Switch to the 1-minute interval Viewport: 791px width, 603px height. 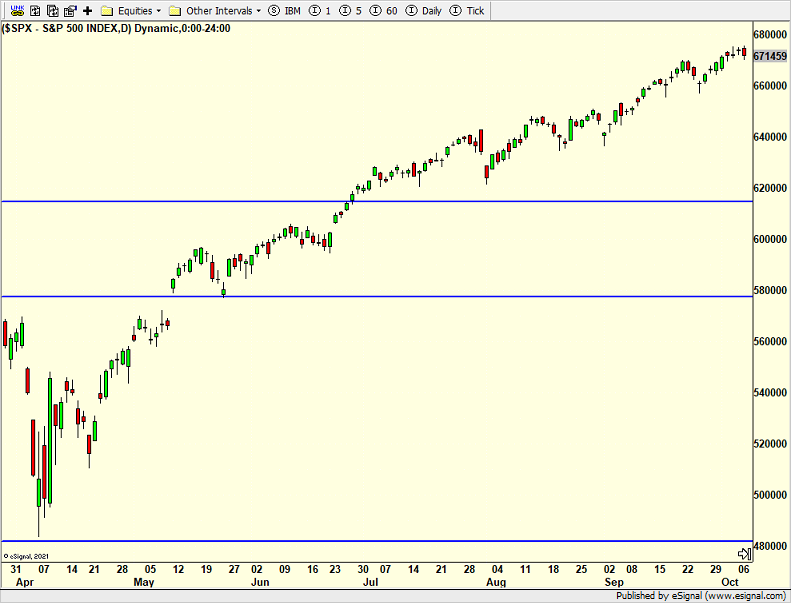tap(320, 10)
